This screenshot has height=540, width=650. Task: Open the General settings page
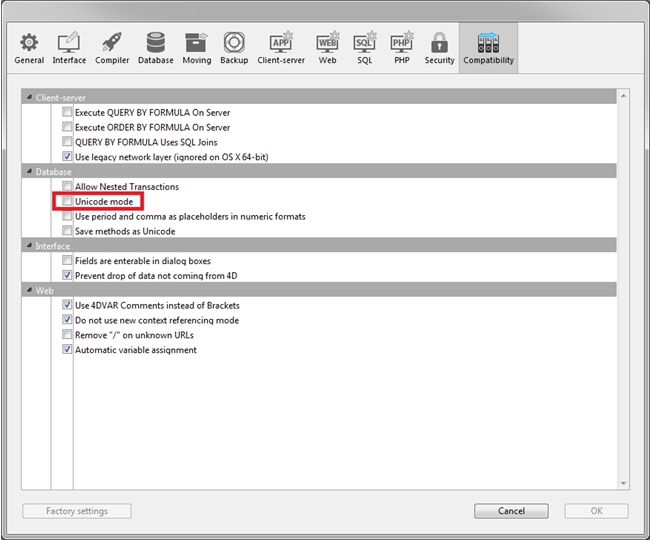pos(29,47)
